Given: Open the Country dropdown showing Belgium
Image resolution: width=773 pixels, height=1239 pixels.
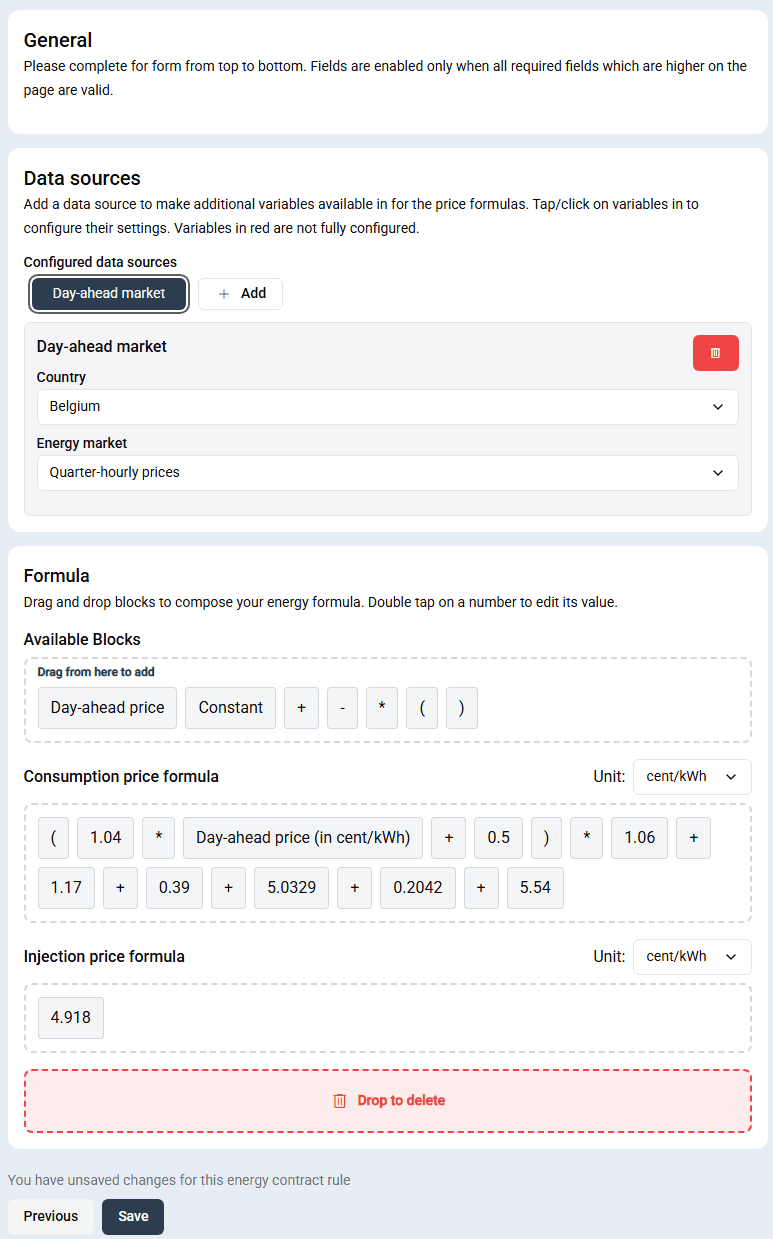Looking at the screenshot, I should pos(387,406).
